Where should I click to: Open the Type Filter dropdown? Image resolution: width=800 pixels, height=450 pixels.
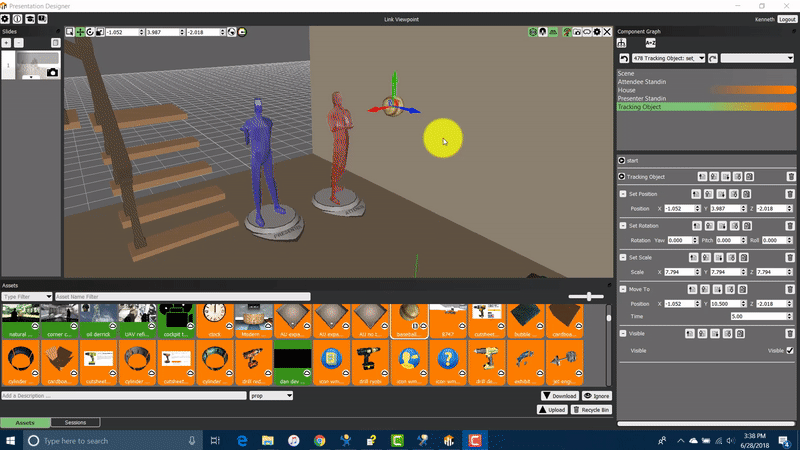(x=27, y=296)
